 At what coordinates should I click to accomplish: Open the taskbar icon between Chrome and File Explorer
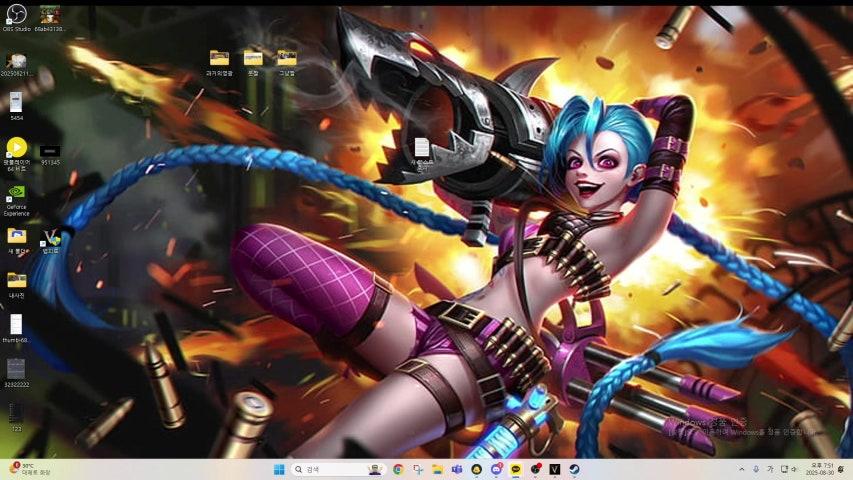point(418,469)
